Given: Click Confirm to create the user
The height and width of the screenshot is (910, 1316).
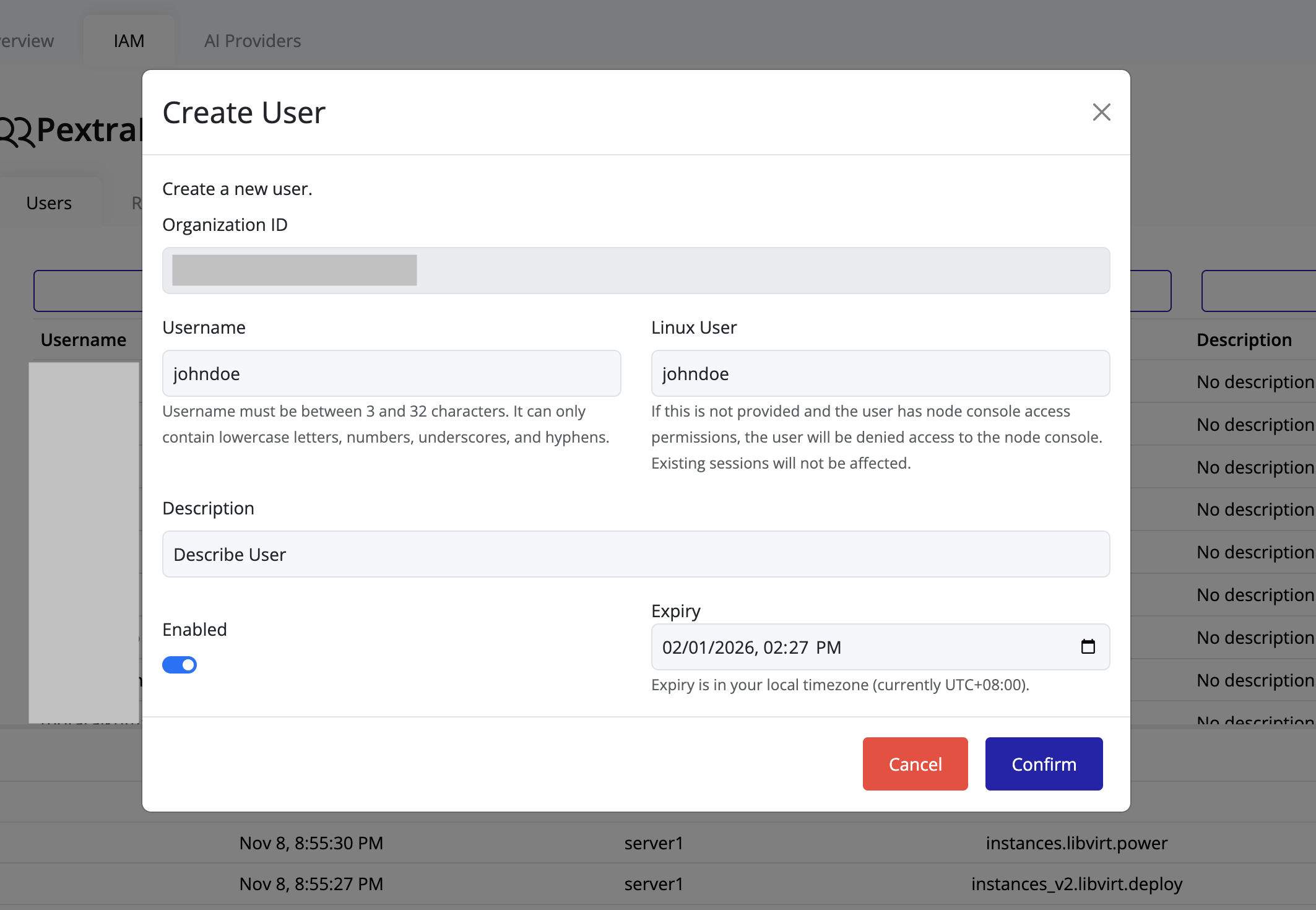Looking at the screenshot, I should tap(1044, 764).
